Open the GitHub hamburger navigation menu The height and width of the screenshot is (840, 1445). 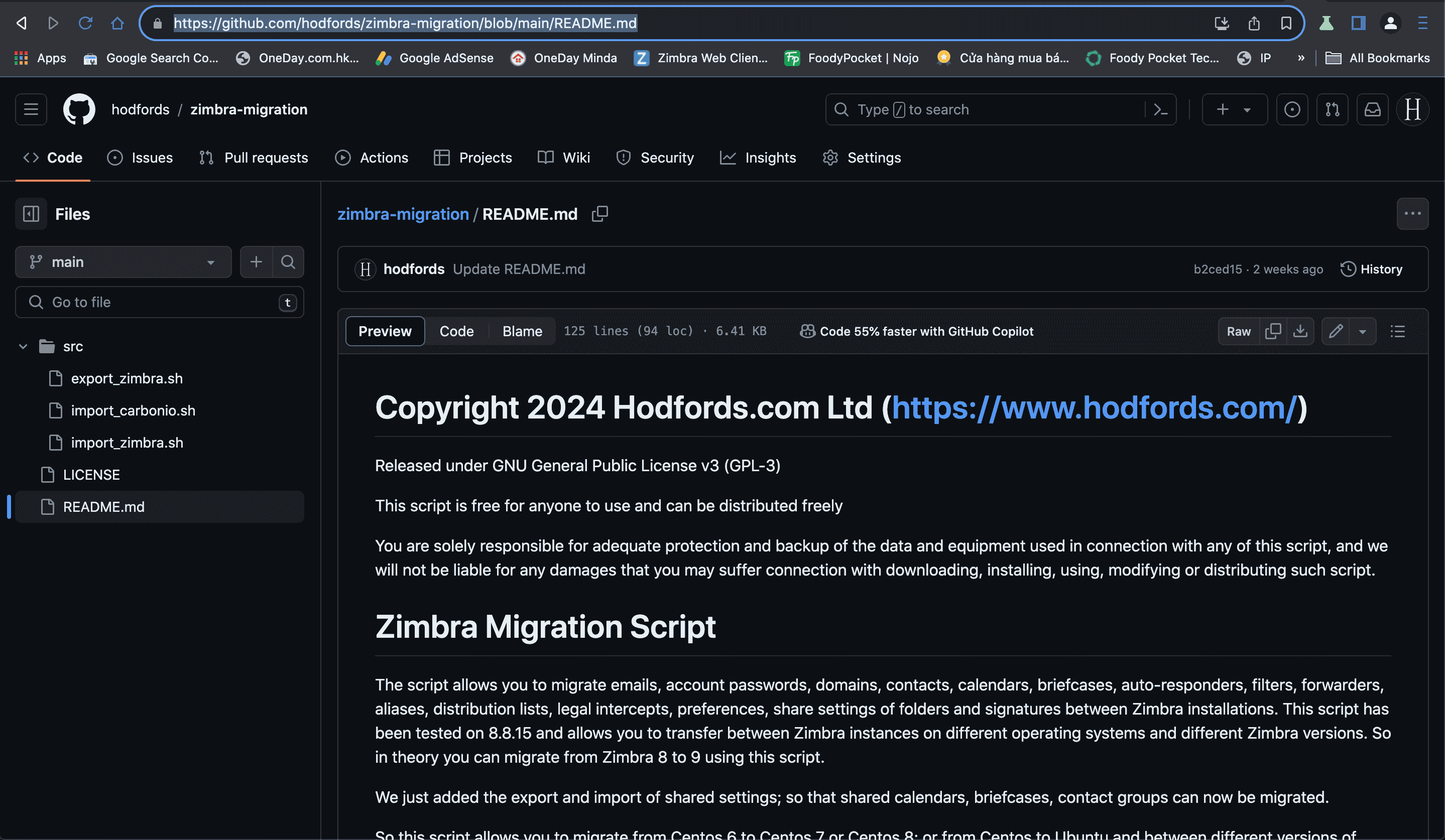pos(31,109)
